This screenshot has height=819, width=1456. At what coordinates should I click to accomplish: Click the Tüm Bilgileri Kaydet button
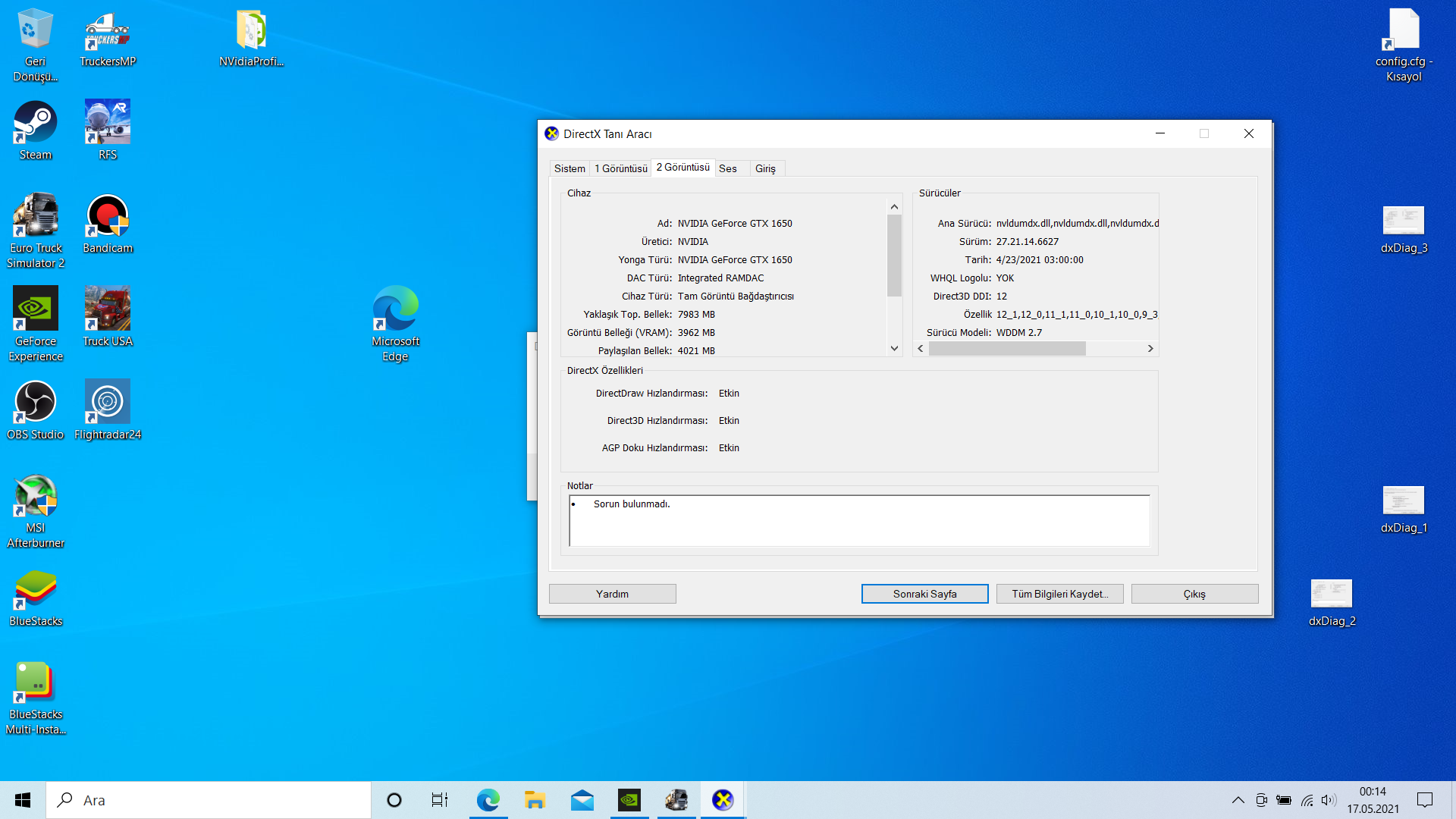tap(1059, 594)
